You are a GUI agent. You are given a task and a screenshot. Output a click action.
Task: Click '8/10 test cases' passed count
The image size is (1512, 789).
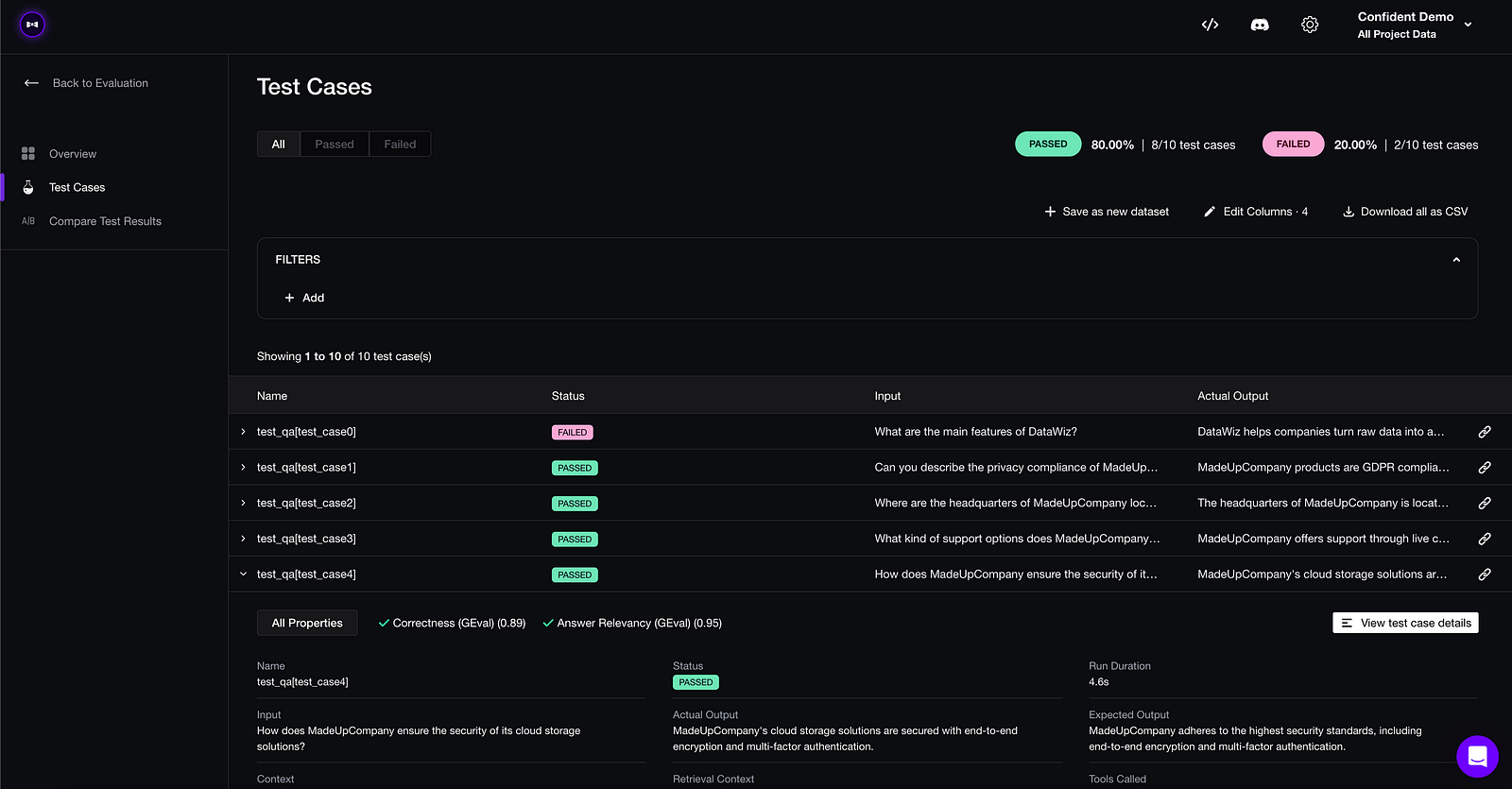pyautogui.click(x=1194, y=145)
